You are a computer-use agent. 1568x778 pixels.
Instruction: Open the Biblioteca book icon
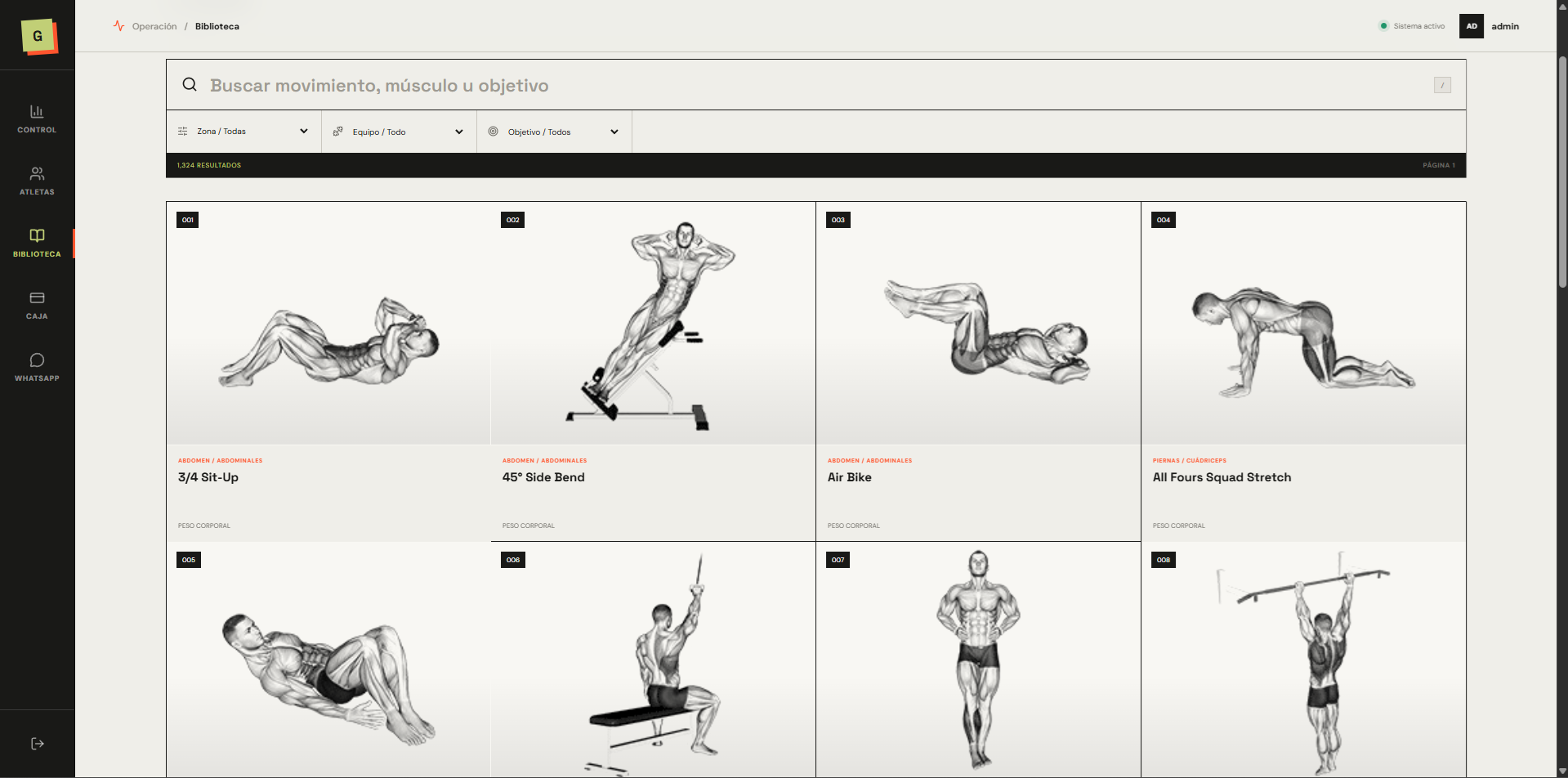click(37, 235)
